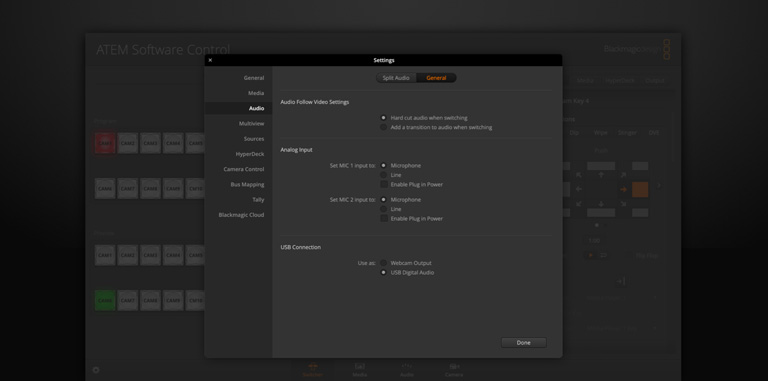
Task: Select the down-right DVE push direction arrow
Action: [x=623, y=204]
